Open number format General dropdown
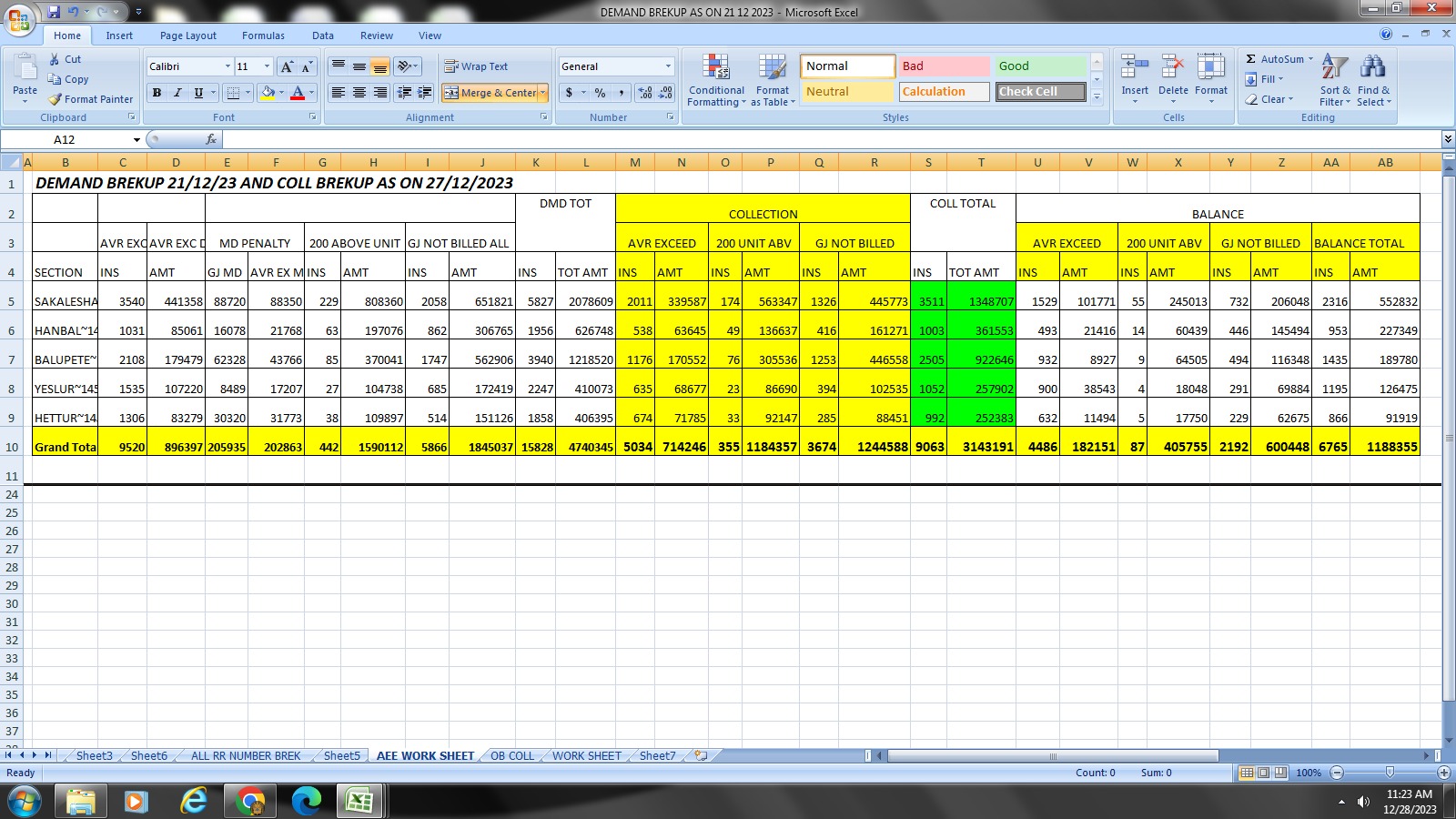Image resolution: width=1456 pixels, height=819 pixels. pyautogui.click(x=668, y=66)
